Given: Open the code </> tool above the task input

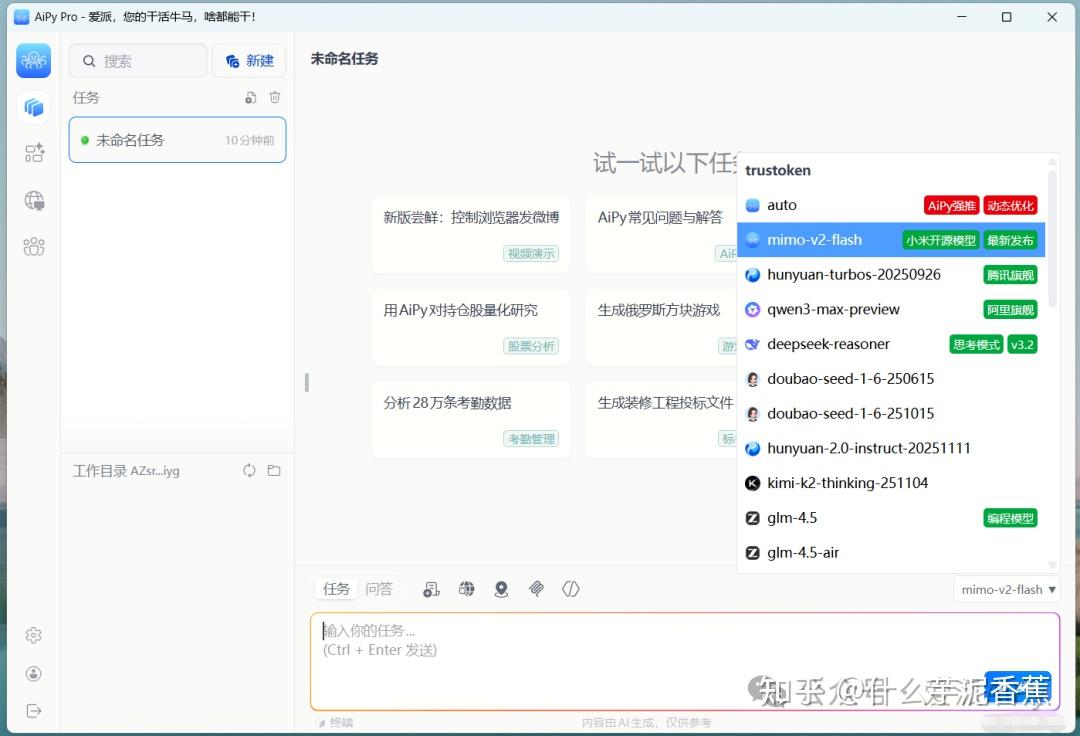Looking at the screenshot, I should point(571,589).
